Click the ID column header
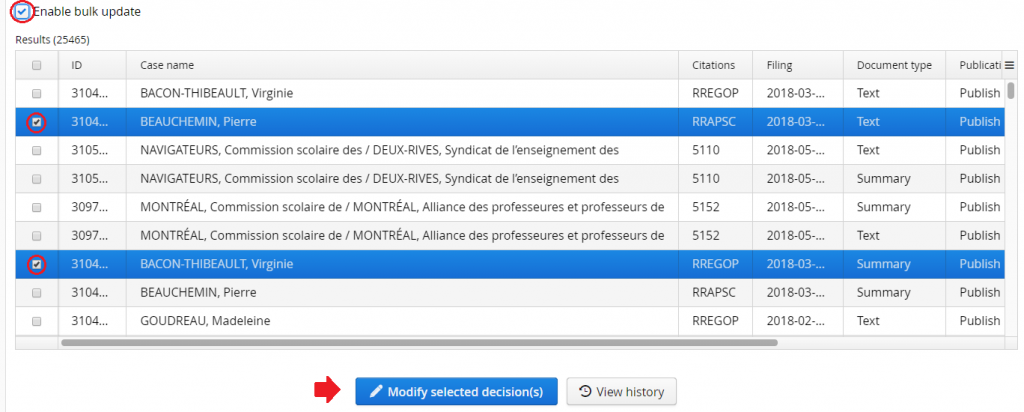The image size is (1024, 412). pos(77,65)
